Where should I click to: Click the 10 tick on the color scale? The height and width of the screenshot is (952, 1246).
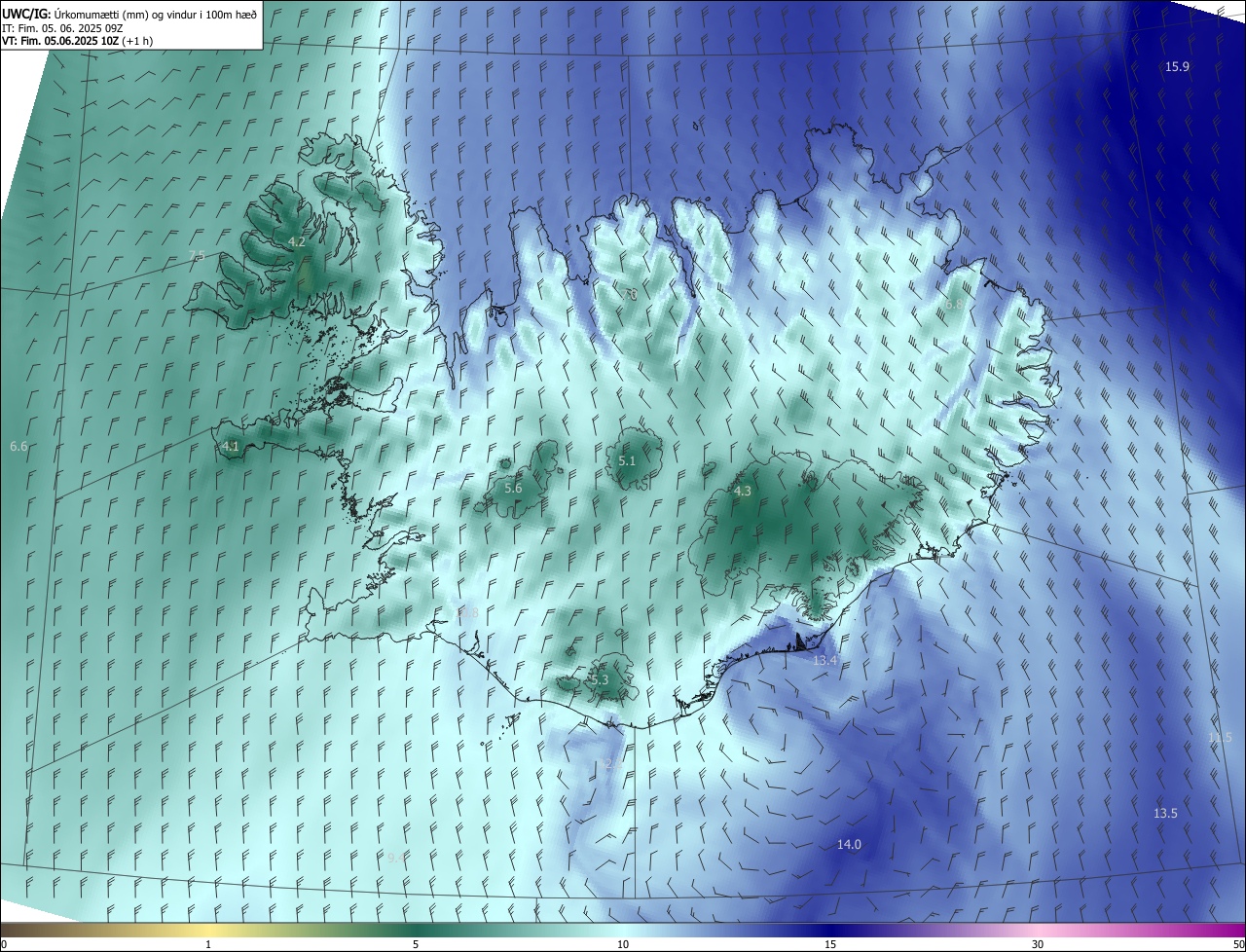[x=623, y=944]
